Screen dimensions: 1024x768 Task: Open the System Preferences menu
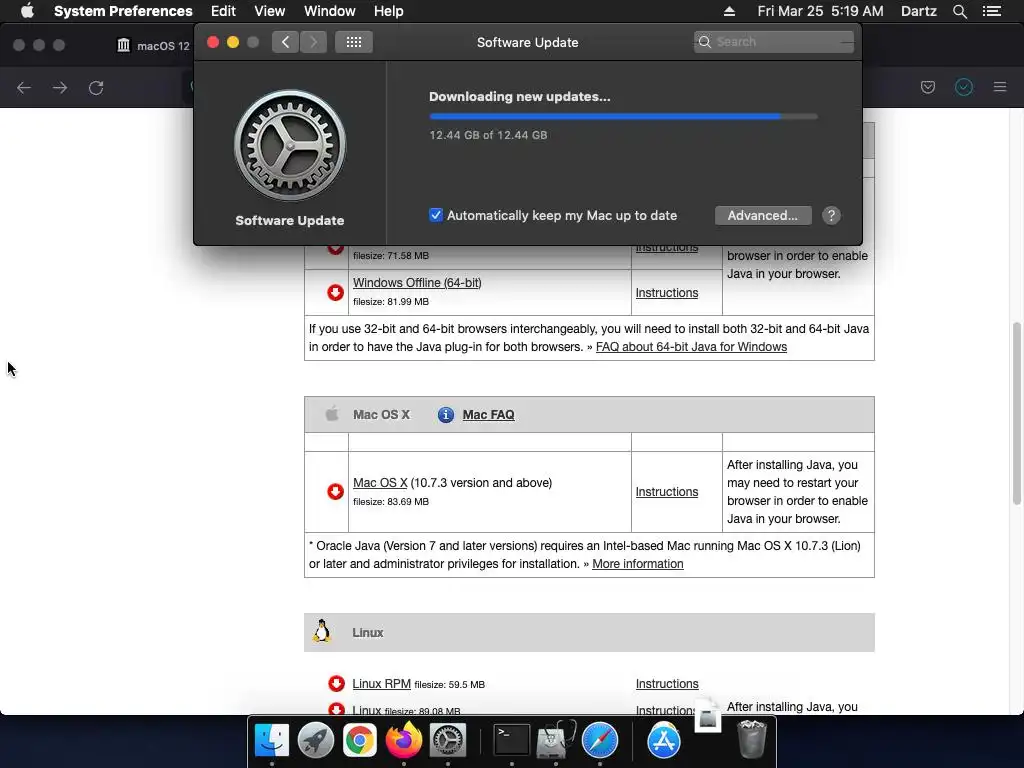click(123, 11)
